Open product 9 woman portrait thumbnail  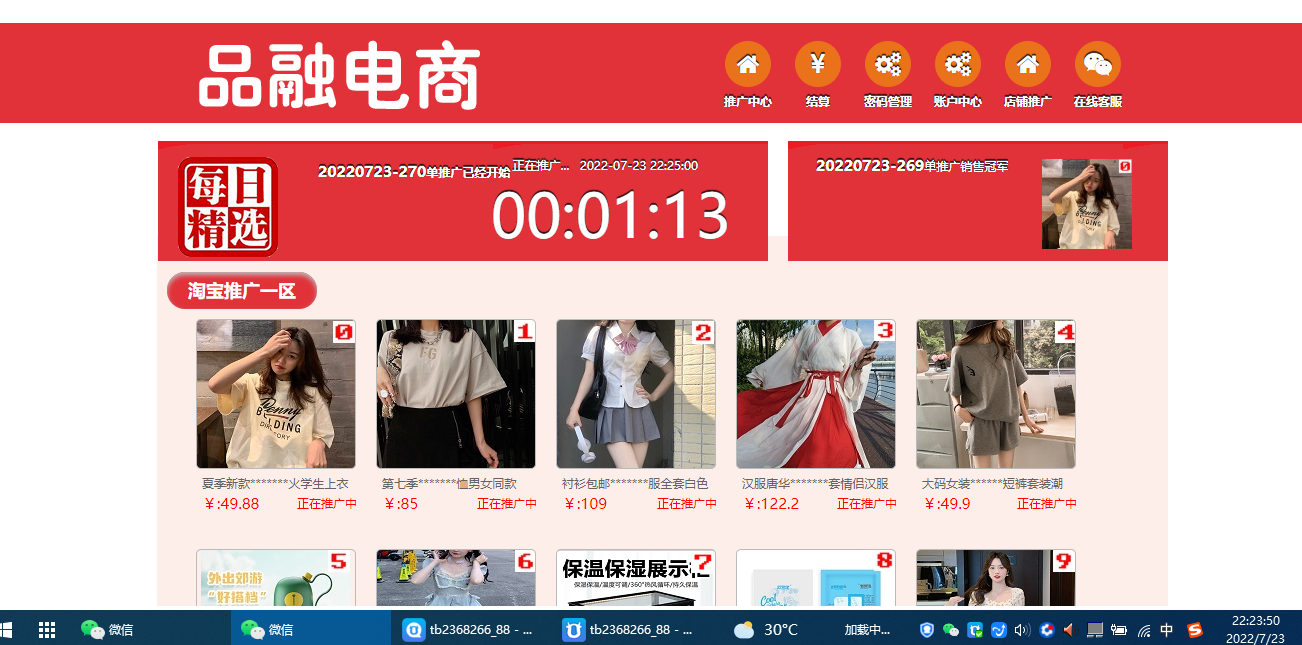[x=996, y=578]
